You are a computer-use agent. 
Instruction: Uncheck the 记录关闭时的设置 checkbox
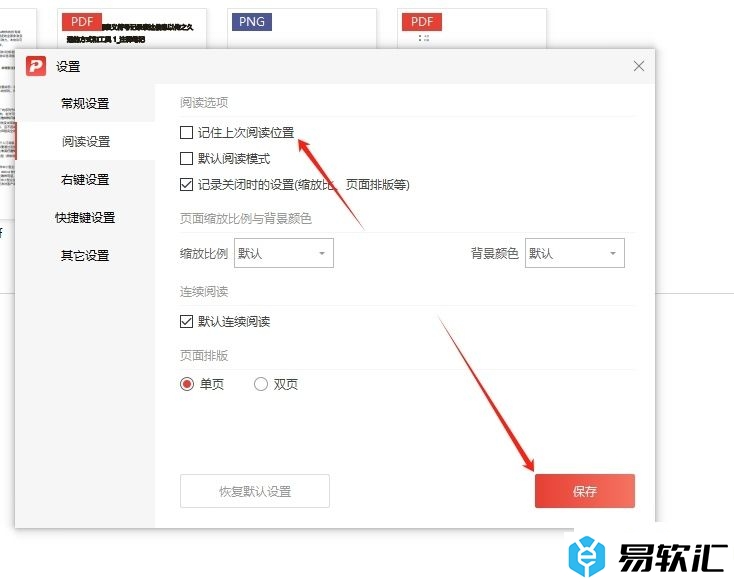[x=187, y=184]
